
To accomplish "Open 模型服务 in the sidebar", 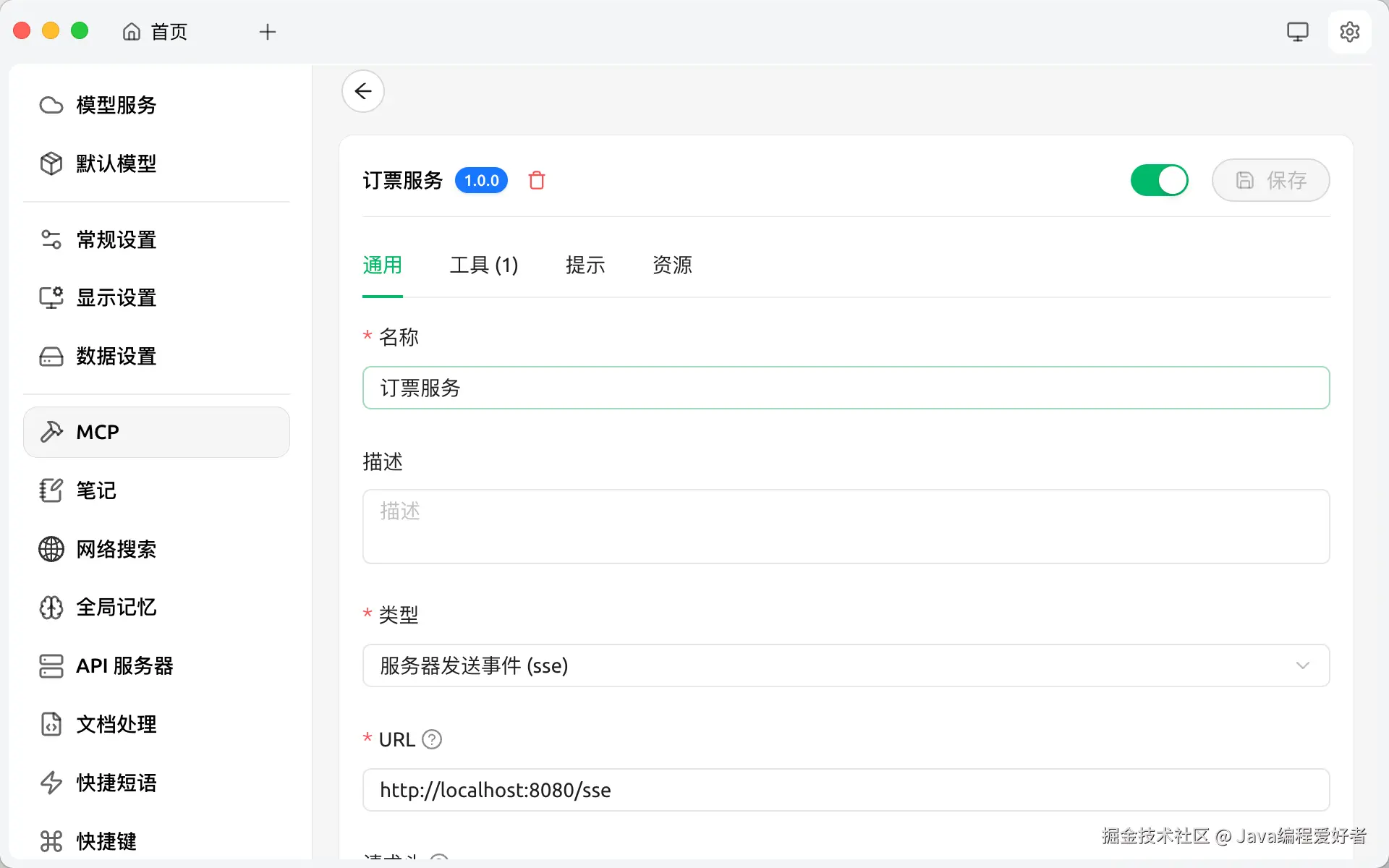I will point(116,105).
